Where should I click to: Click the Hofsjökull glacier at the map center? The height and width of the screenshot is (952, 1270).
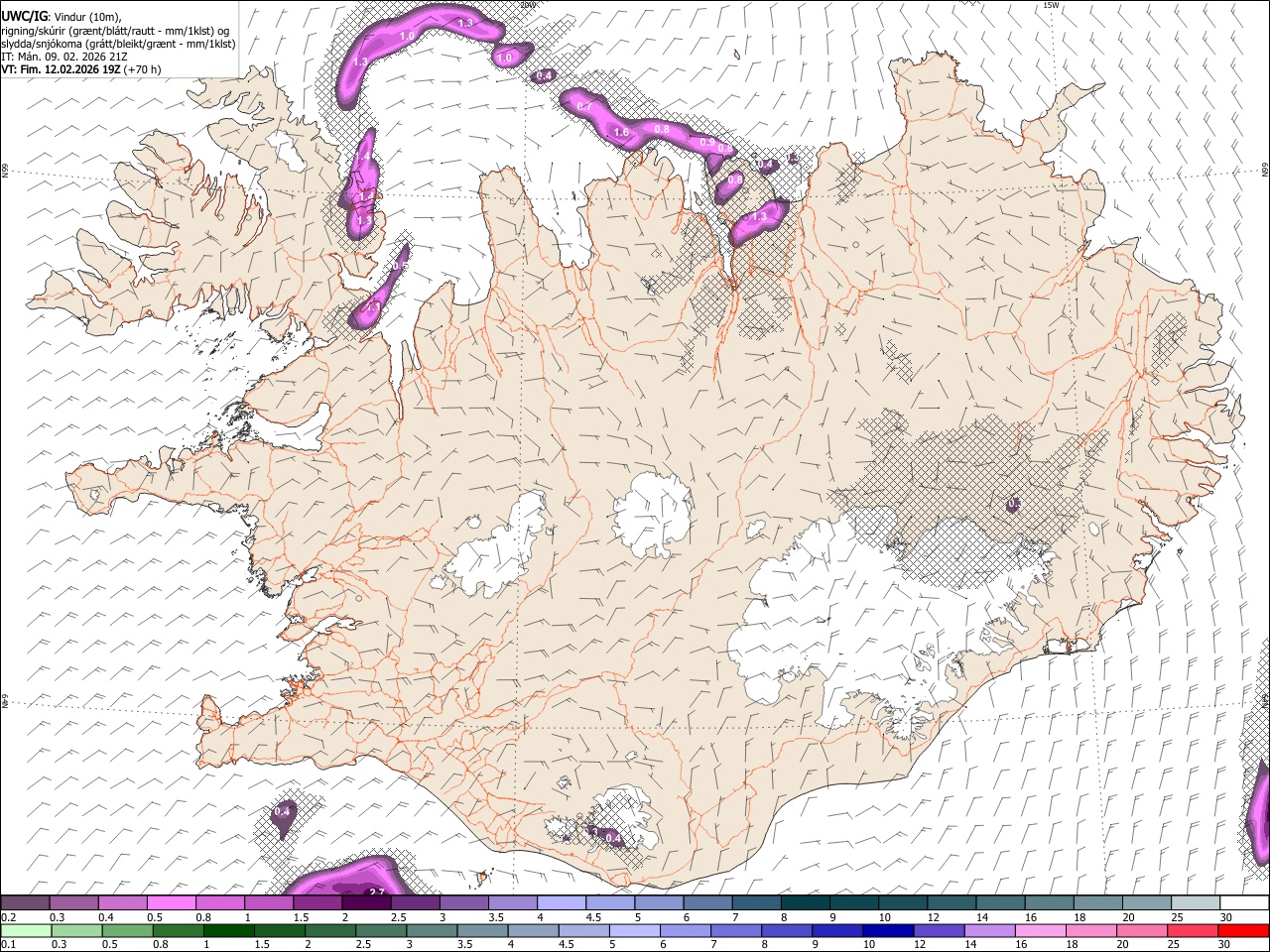(x=653, y=515)
